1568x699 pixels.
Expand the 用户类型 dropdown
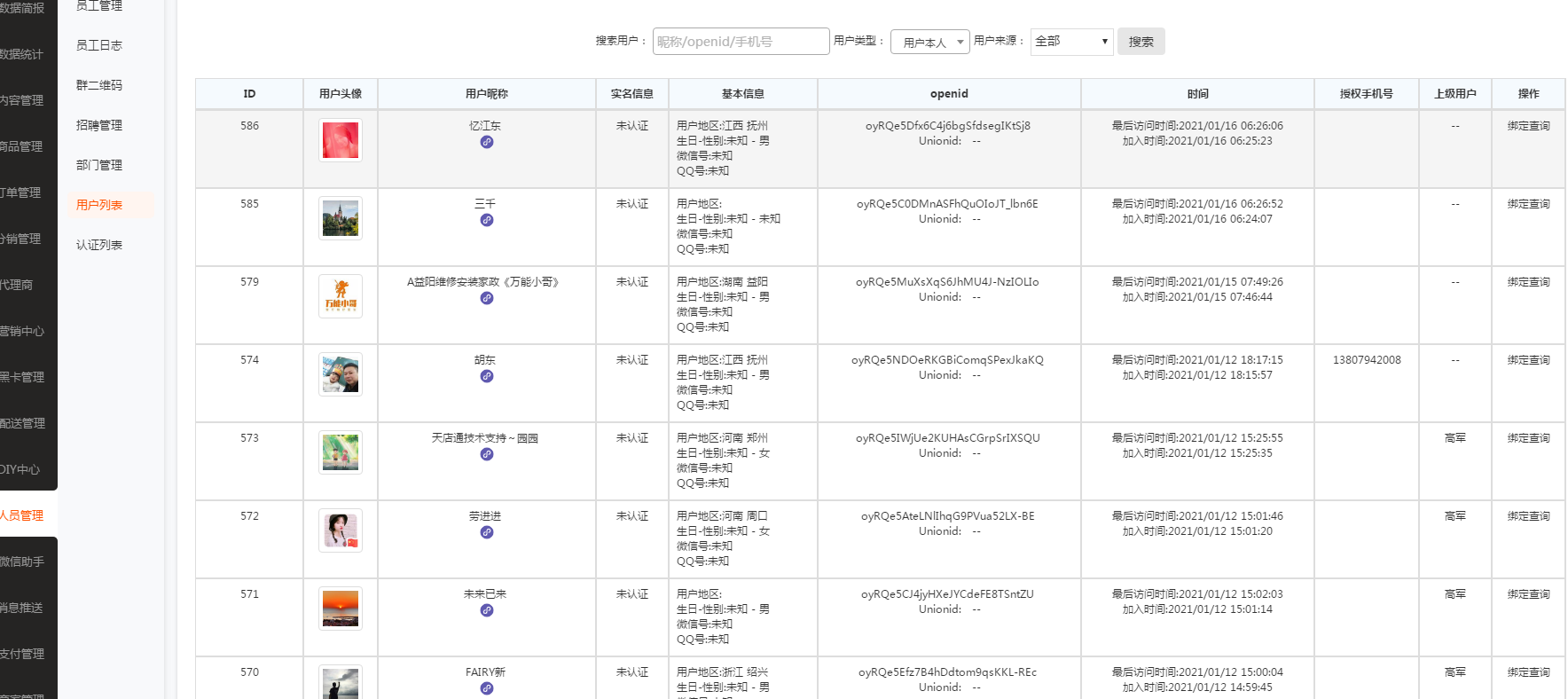929,42
